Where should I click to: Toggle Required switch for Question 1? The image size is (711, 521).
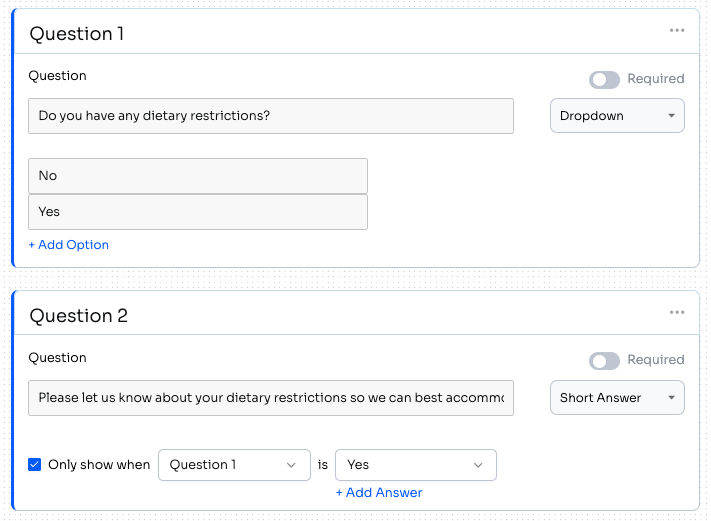604,80
